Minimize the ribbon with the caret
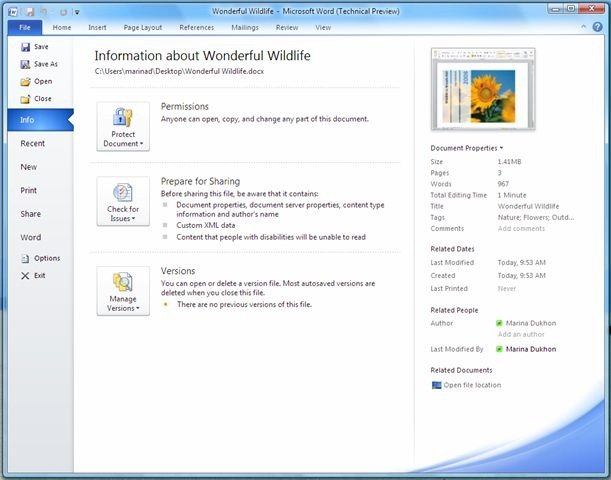611x480 pixels. point(583,27)
